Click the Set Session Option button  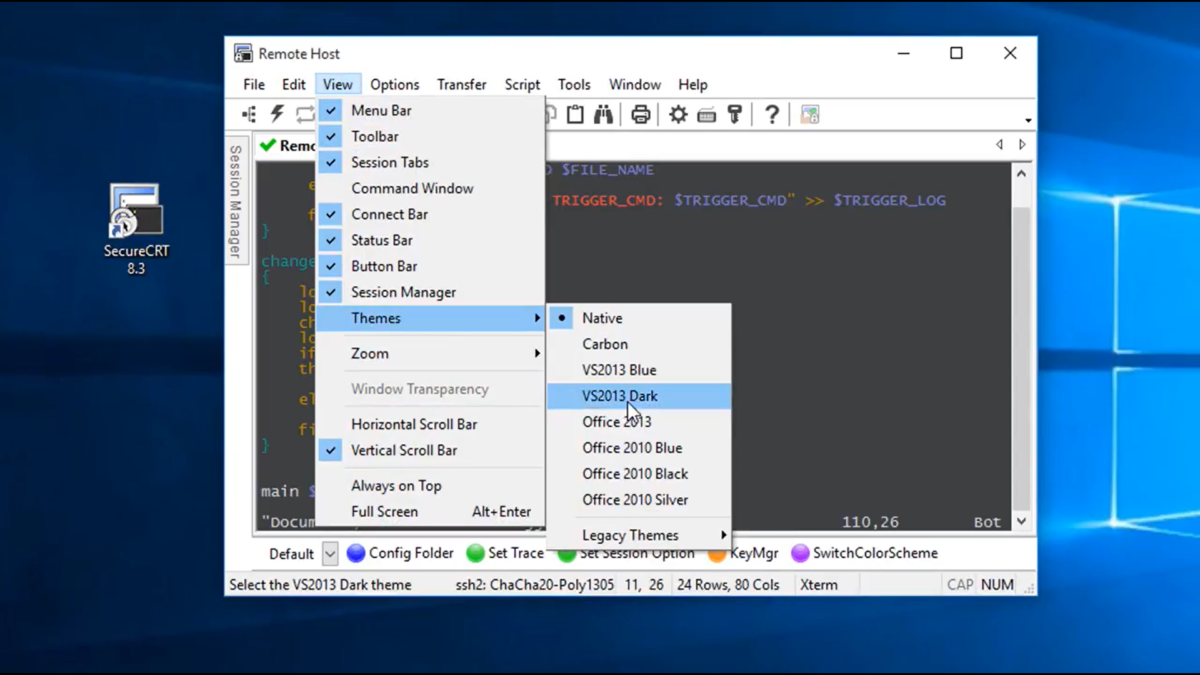626,553
